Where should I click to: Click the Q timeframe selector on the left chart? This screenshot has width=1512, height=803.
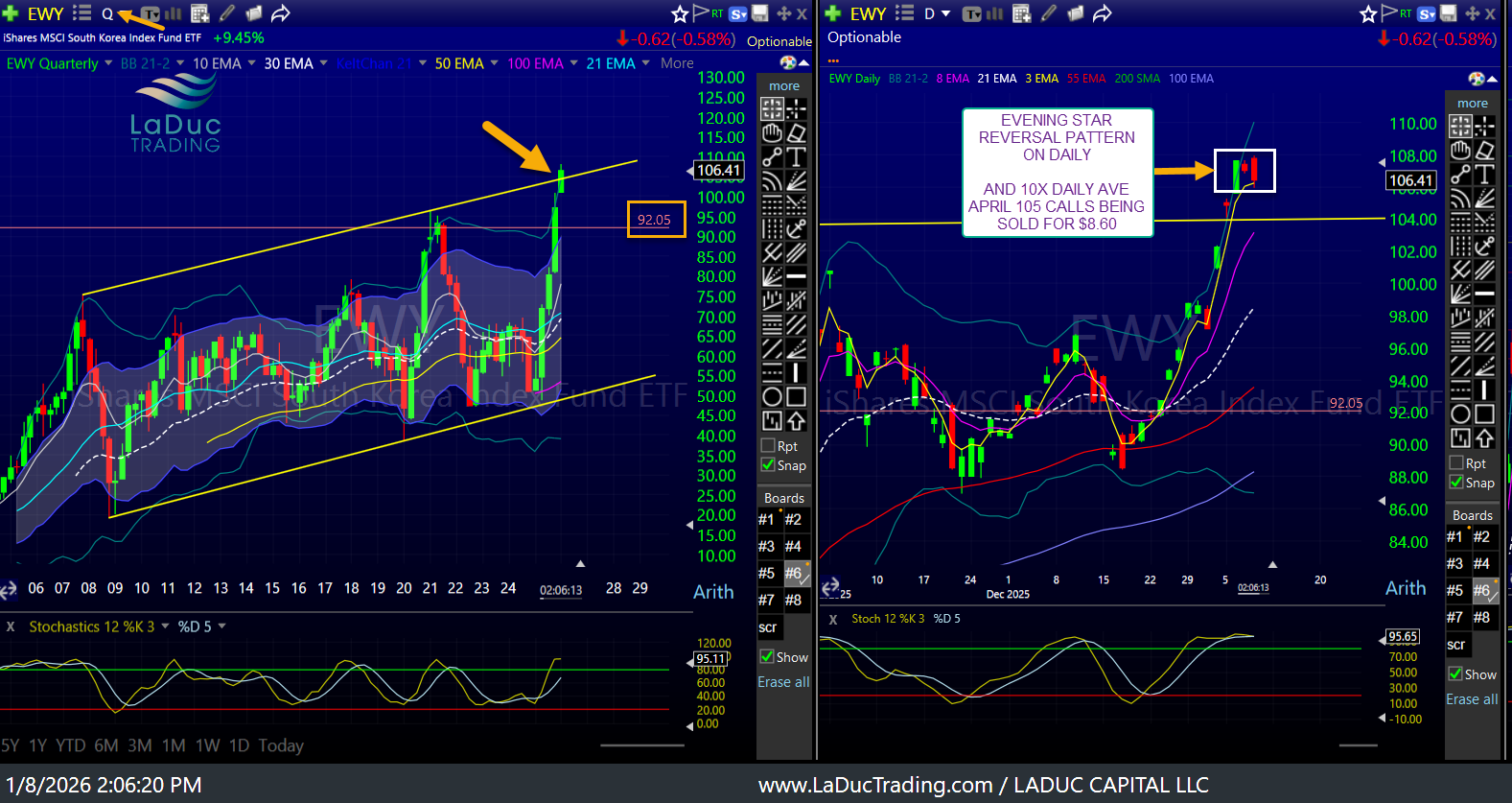pyautogui.click(x=107, y=13)
